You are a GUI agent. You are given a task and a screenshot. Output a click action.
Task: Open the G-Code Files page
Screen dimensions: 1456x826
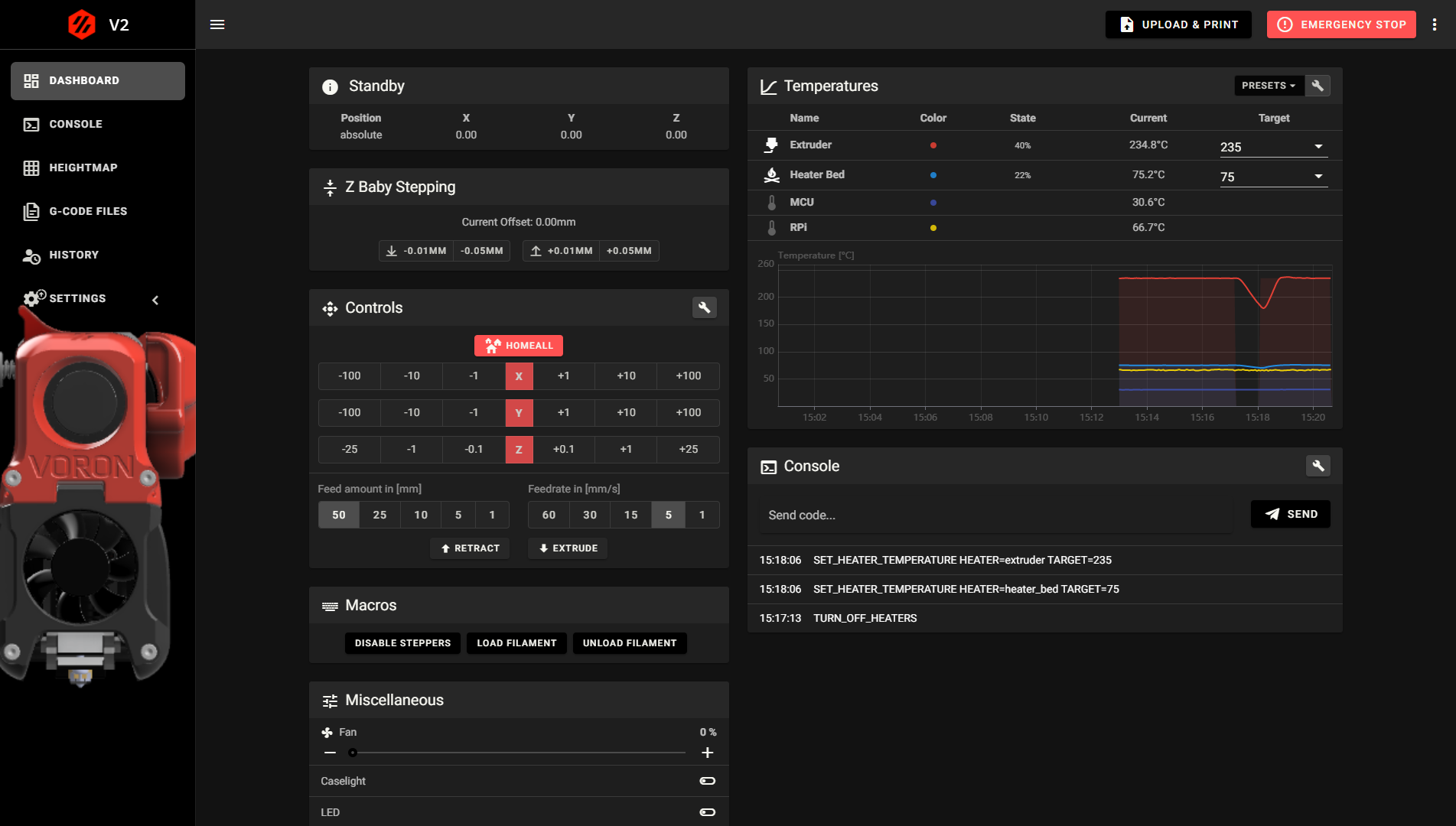[x=98, y=211]
